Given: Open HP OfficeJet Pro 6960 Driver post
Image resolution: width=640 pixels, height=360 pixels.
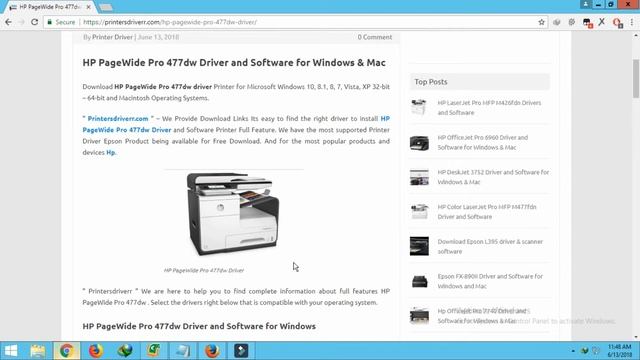Looking at the screenshot, I should coord(482,142).
